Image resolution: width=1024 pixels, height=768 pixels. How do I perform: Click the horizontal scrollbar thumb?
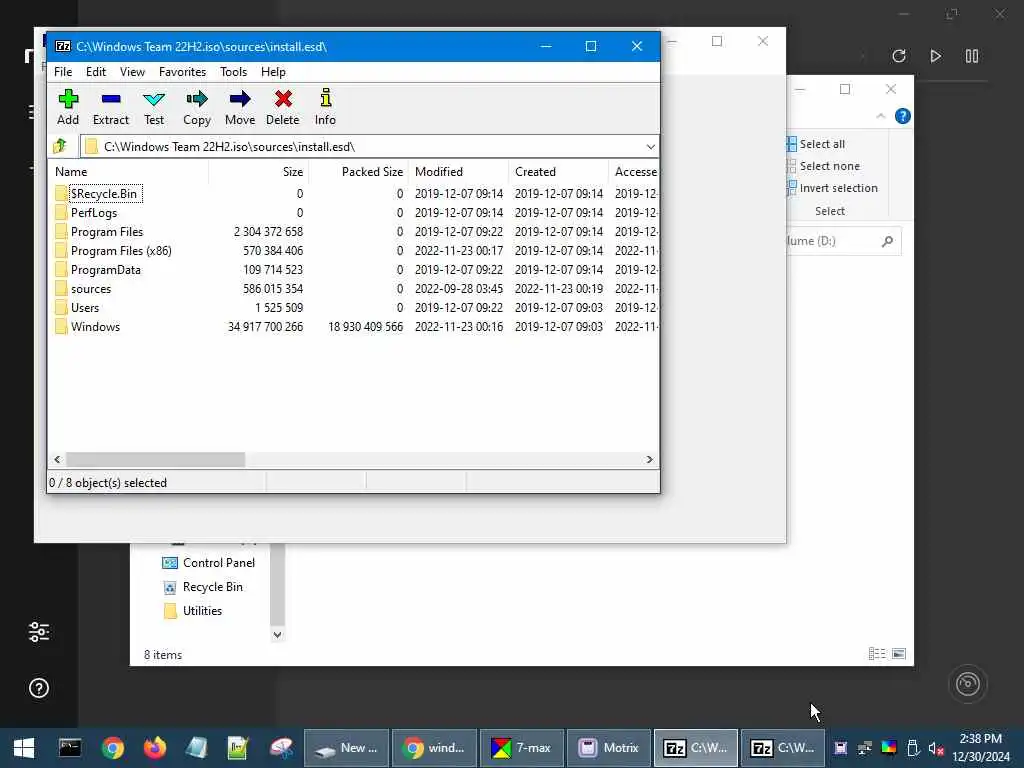[155, 459]
